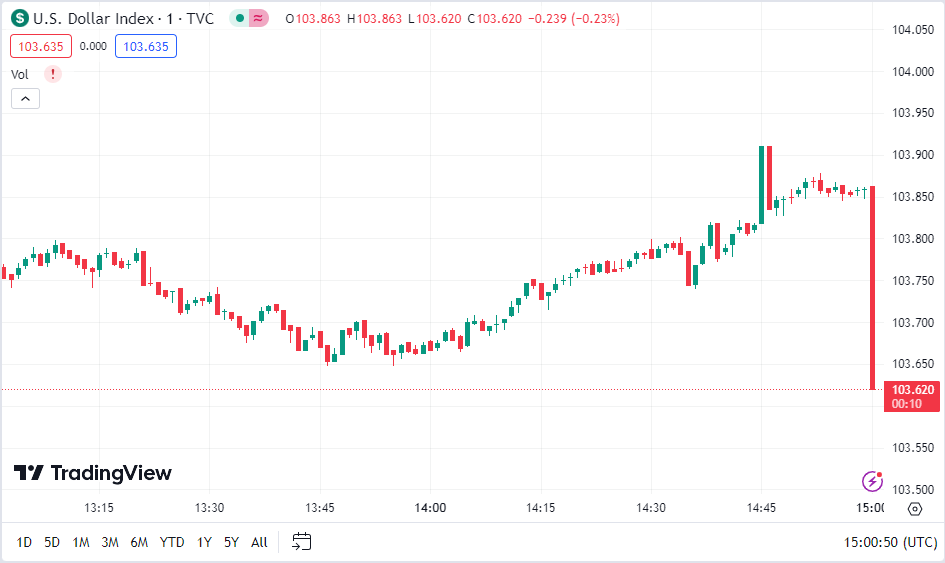945x563 pixels.
Task: Click the red 103.635 sell price button
Action: click(x=41, y=46)
